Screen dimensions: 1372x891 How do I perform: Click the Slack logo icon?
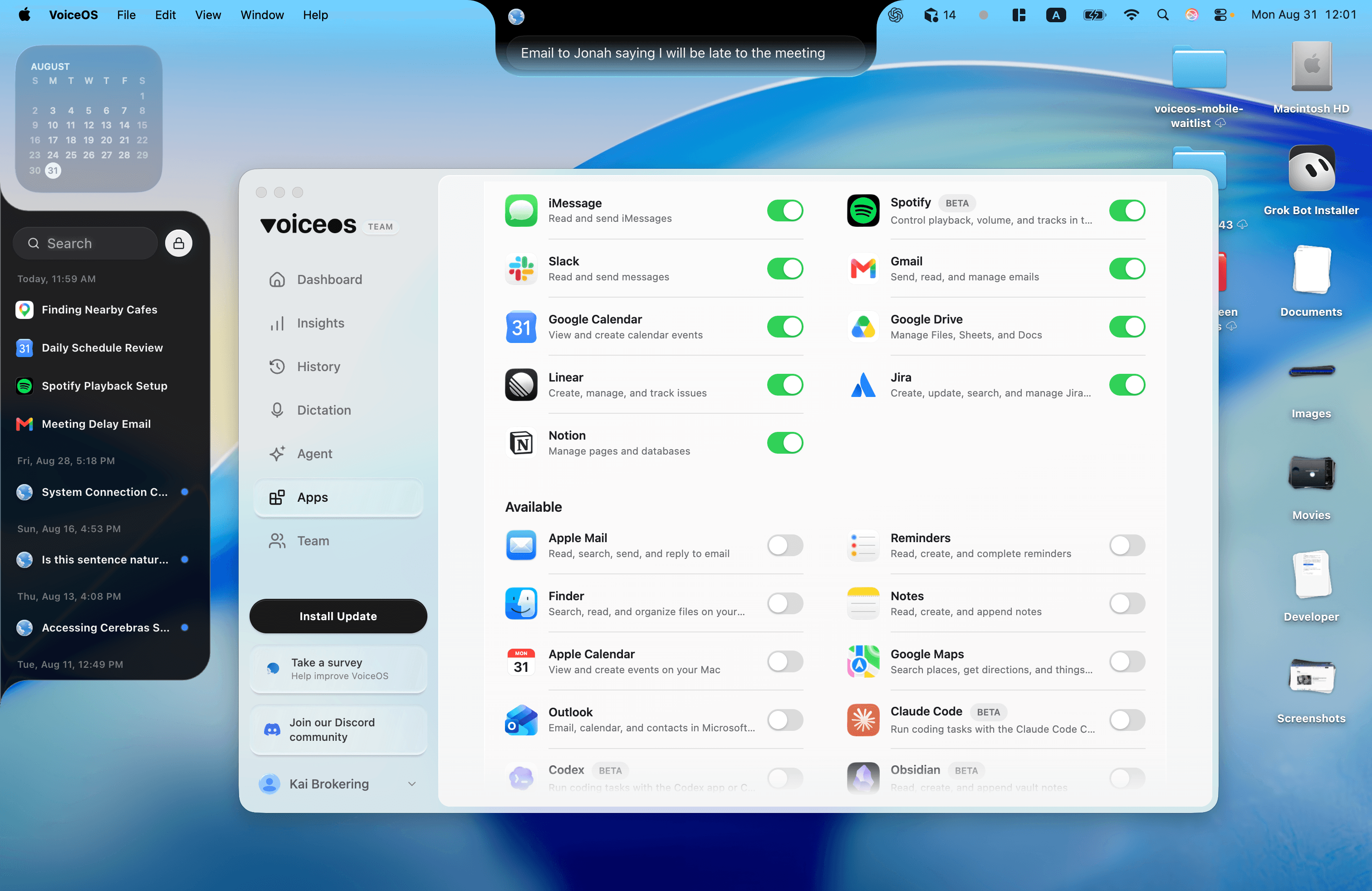521,269
